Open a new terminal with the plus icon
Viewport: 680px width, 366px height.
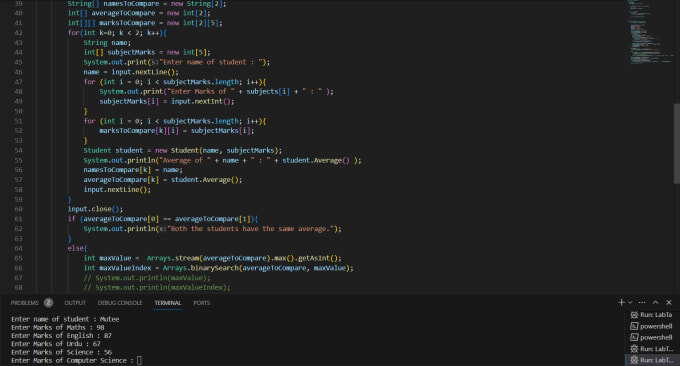click(x=621, y=302)
